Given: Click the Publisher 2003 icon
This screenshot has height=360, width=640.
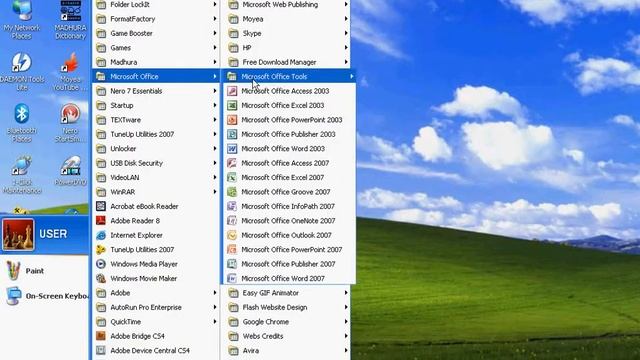Looking at the screenshot, I should point(232,134).
